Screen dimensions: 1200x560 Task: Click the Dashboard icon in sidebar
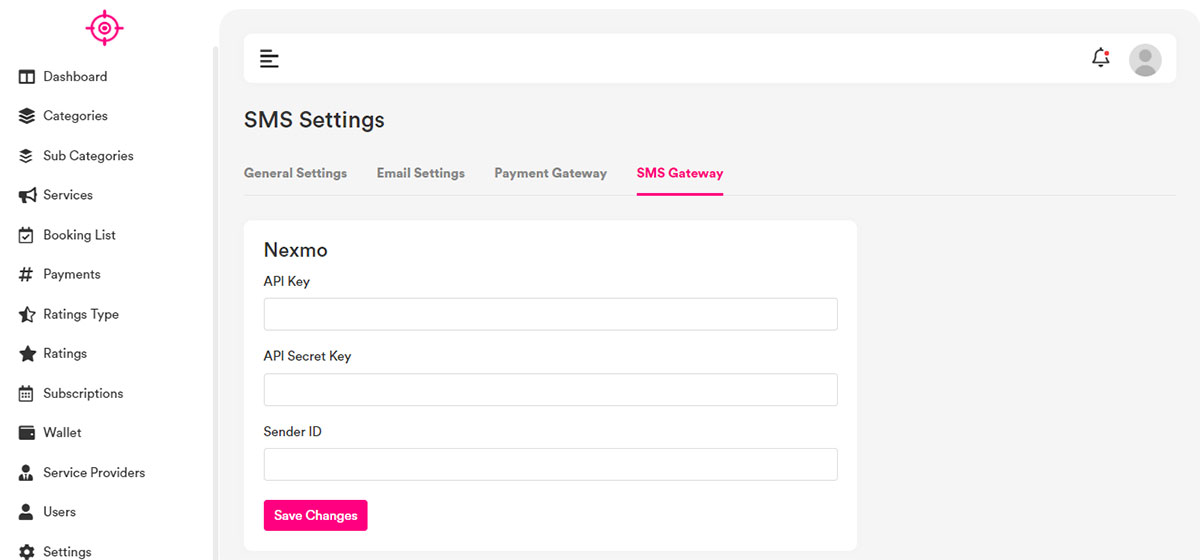[x=27, y=77]
